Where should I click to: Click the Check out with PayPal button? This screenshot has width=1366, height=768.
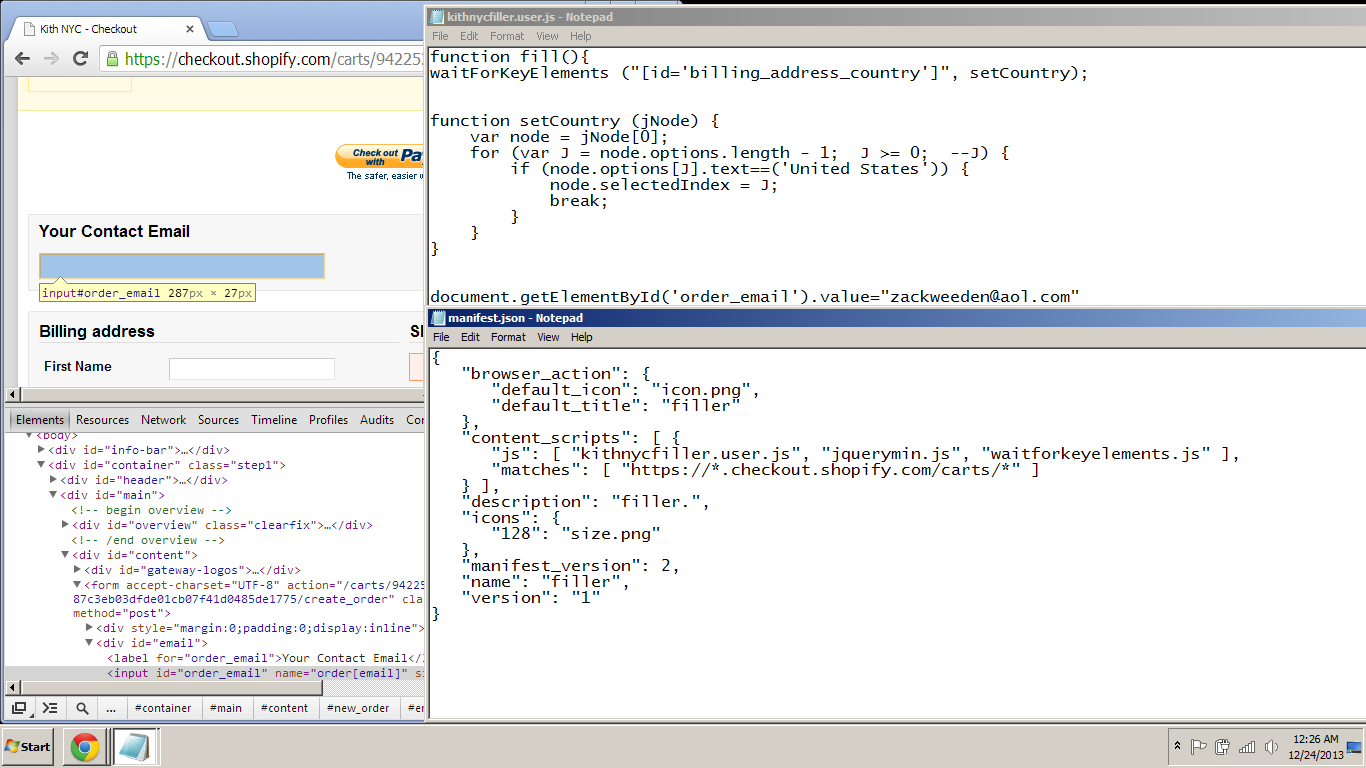(x=380, y=157)
